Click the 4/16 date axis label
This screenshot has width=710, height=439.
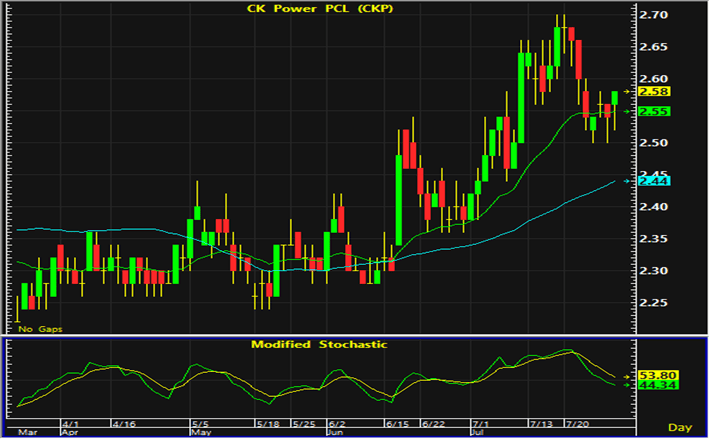pyautogui.click(x=124, y=424)
